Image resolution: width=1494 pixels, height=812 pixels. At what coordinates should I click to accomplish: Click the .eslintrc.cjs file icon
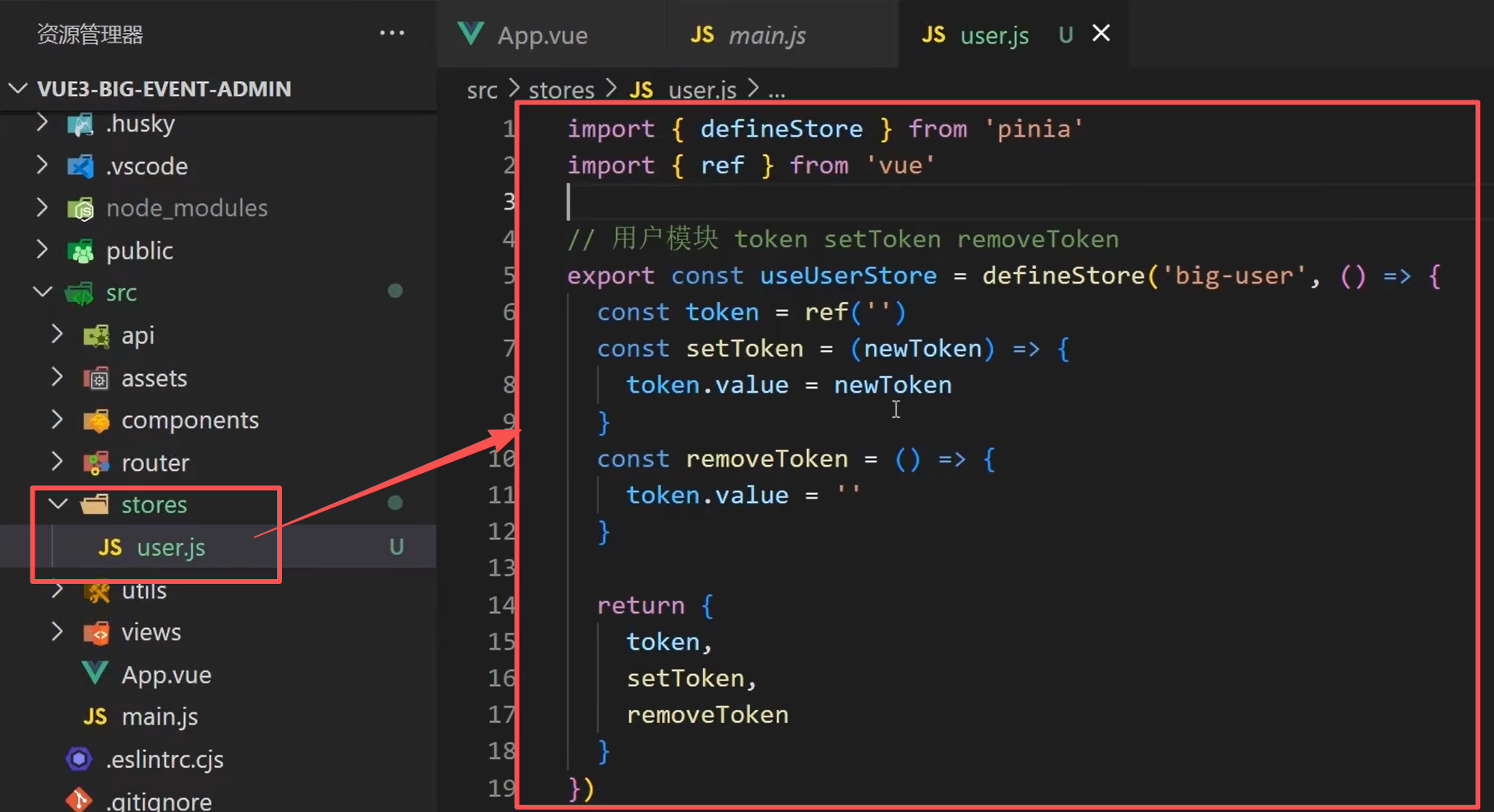tap(79, 759)
